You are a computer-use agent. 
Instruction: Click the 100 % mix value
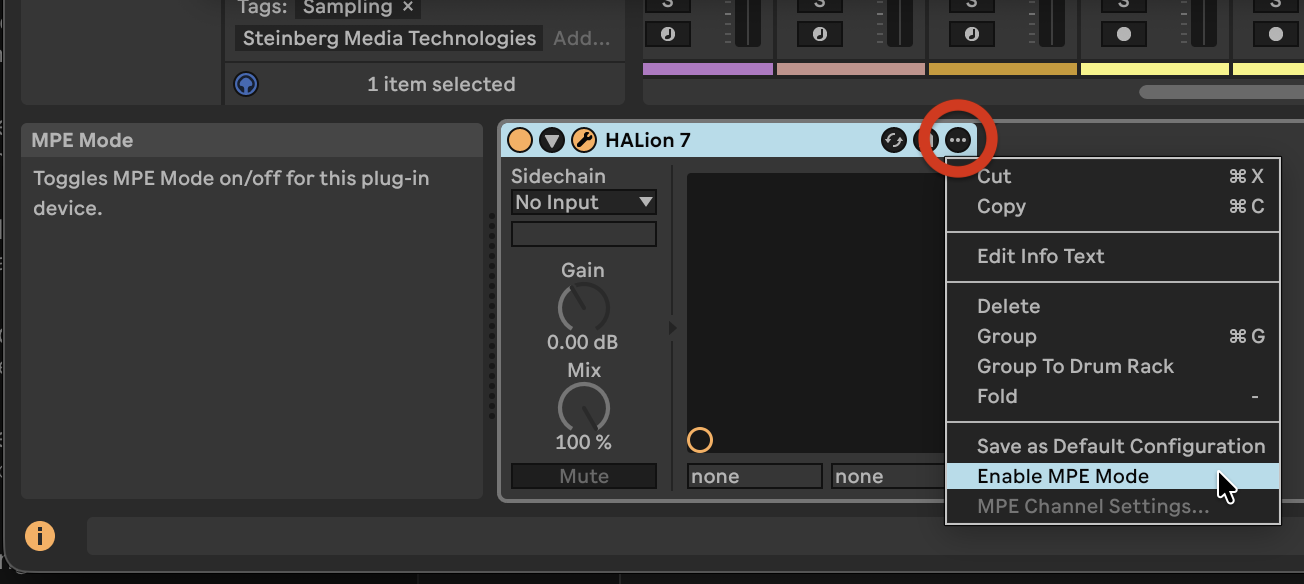pyautogui.click(x=584, y=442)
